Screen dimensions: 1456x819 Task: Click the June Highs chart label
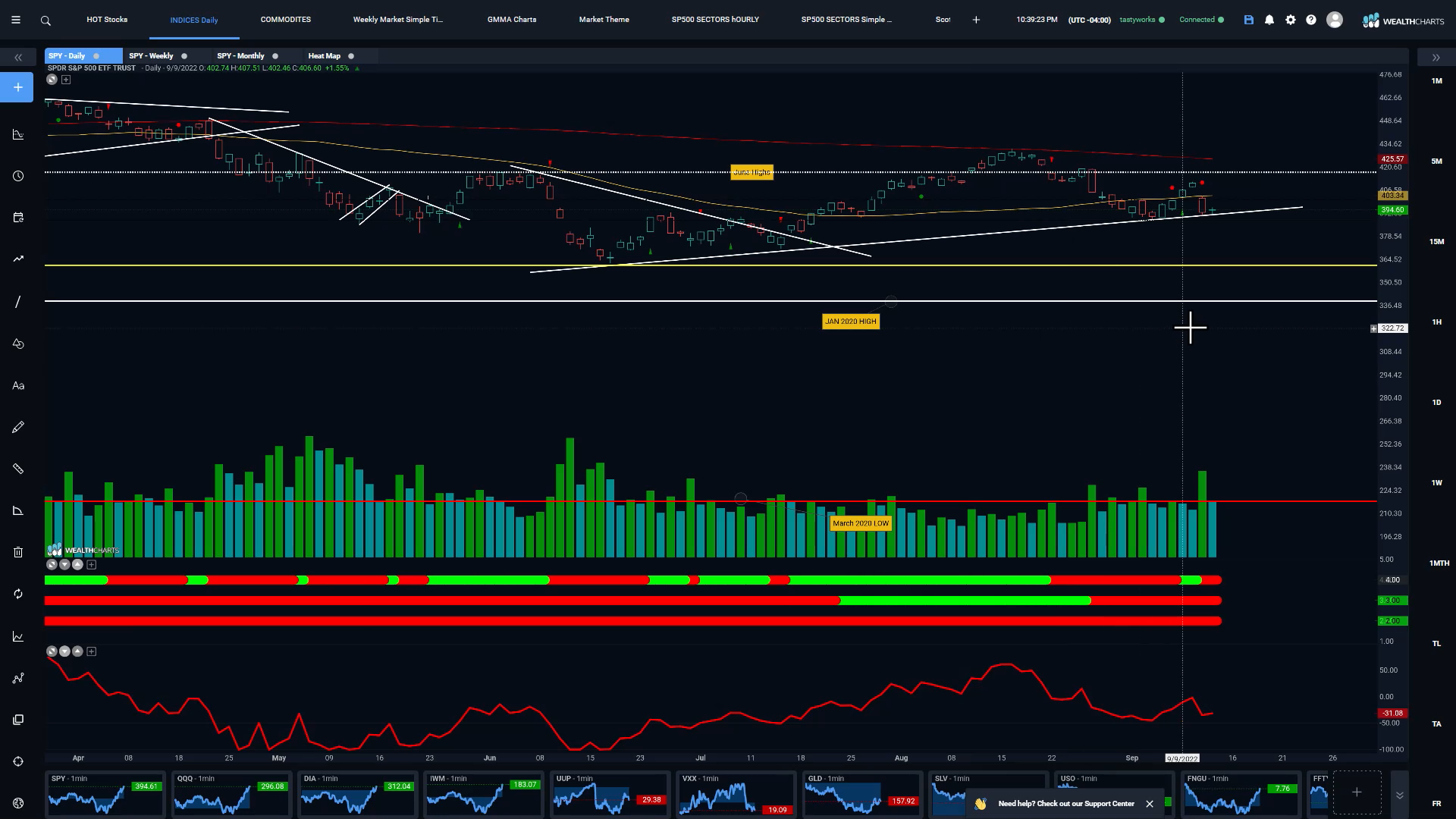pyautogui.click(x=752, y=172)
